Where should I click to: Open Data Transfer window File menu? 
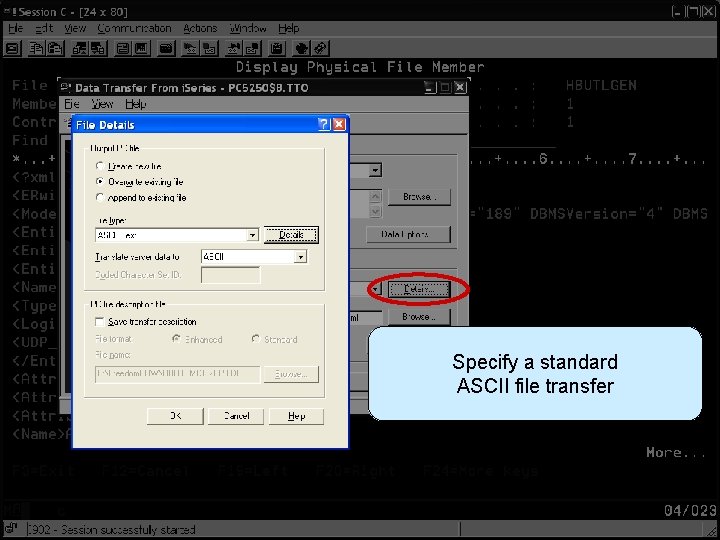pyautogui.click(x=72, y=104)
